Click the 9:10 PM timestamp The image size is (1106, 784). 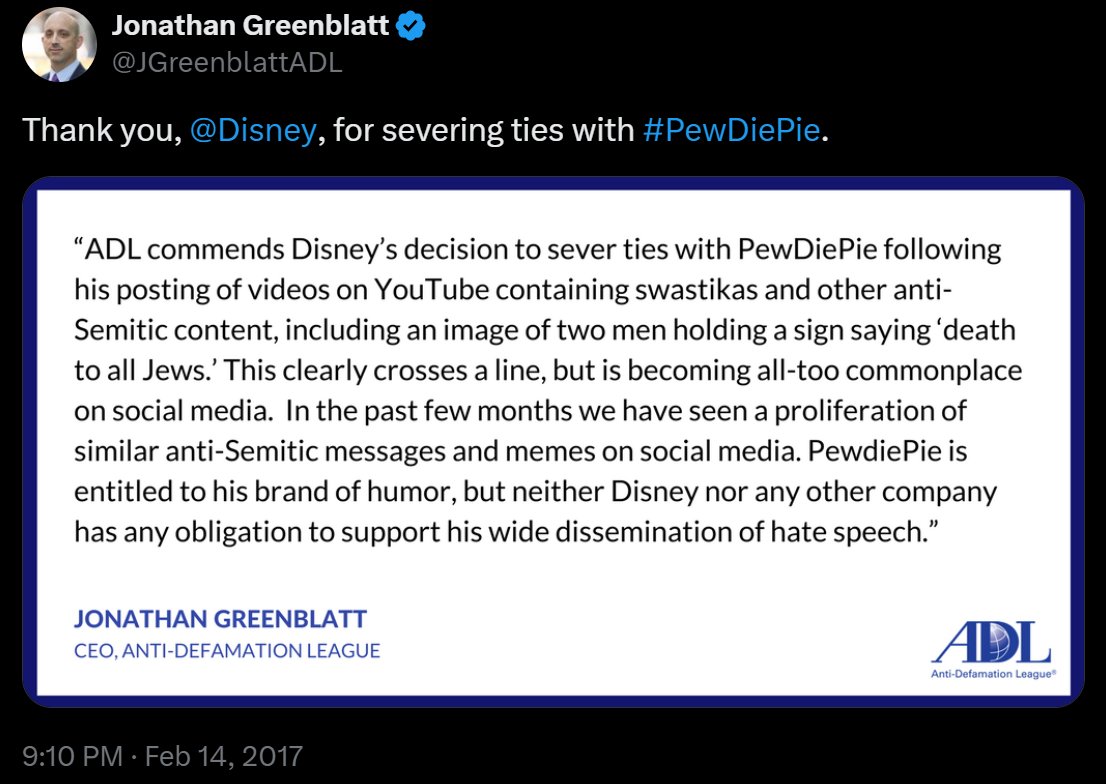[x=72, y=754]
